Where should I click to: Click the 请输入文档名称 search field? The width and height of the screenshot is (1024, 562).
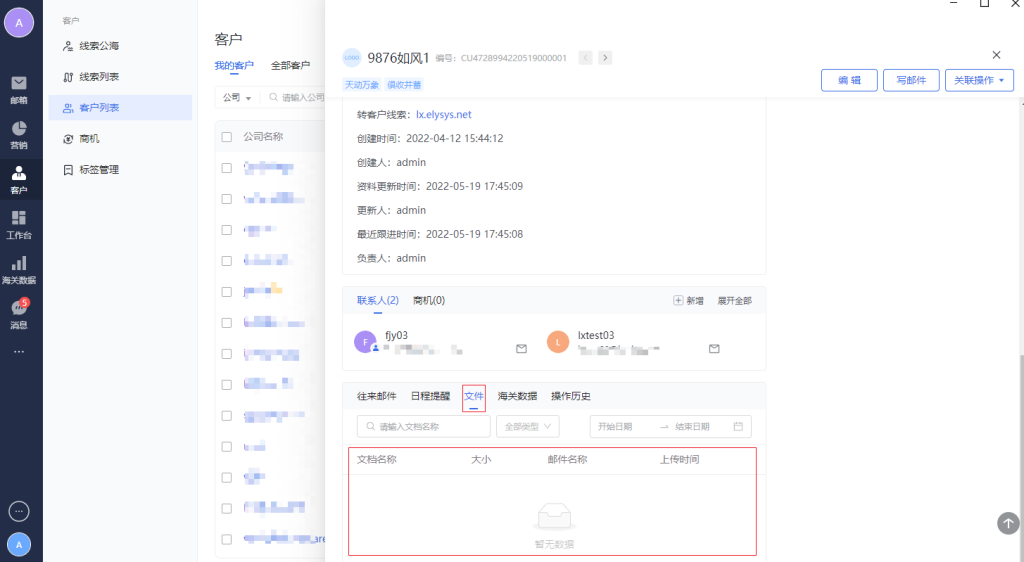424,426
